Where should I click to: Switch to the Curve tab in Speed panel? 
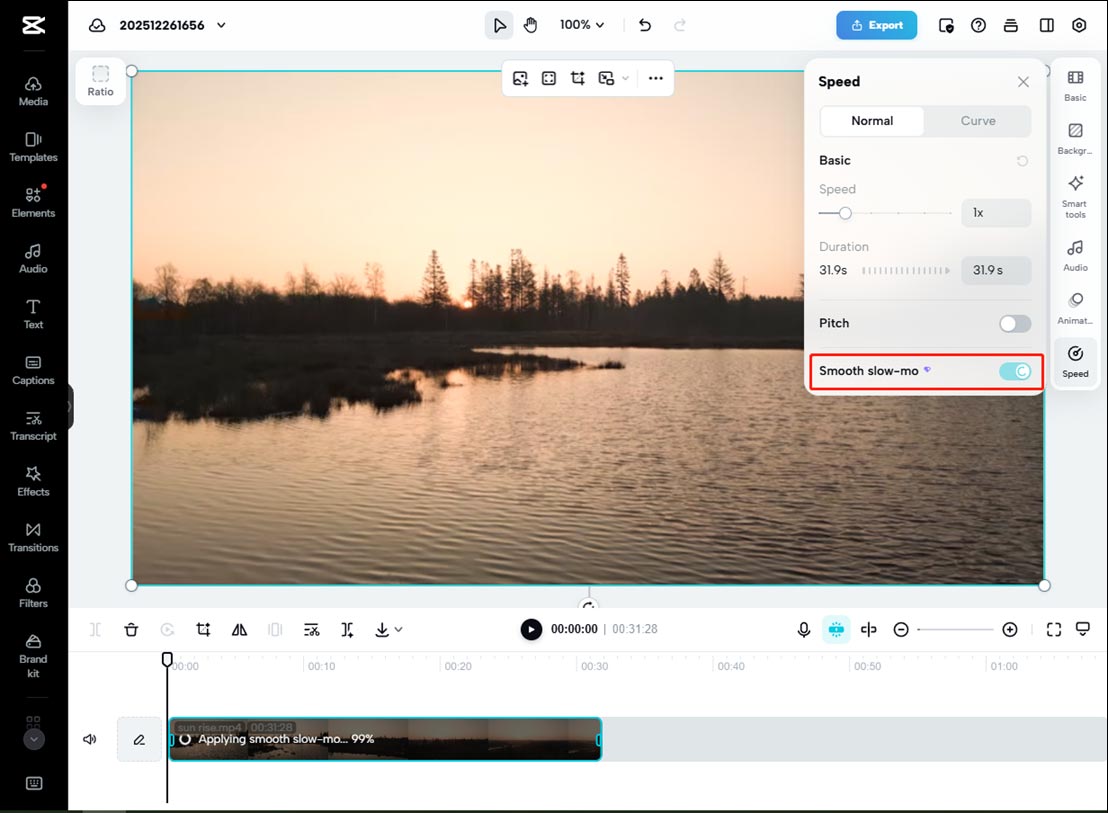pos(977,120)
